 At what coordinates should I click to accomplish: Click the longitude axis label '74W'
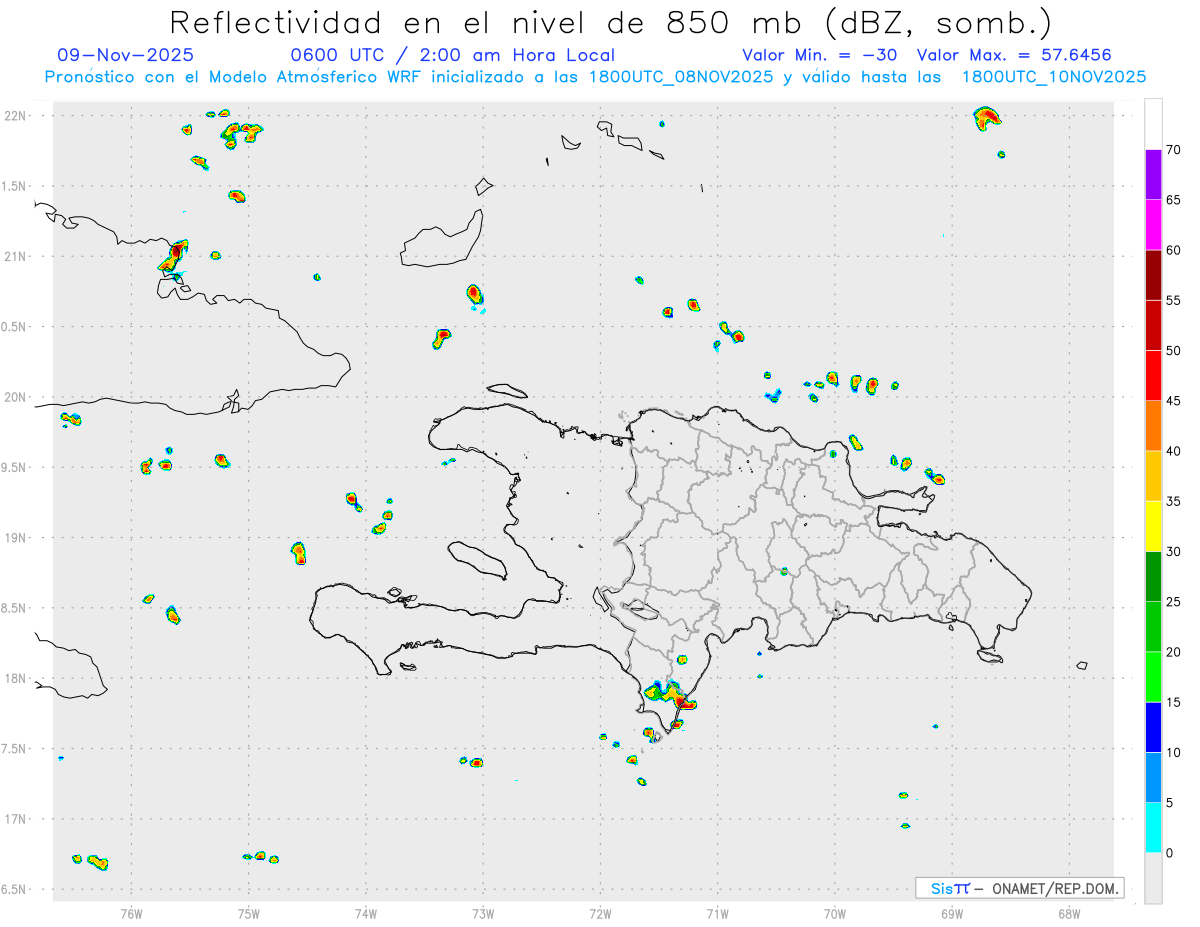tap(366, 913)
